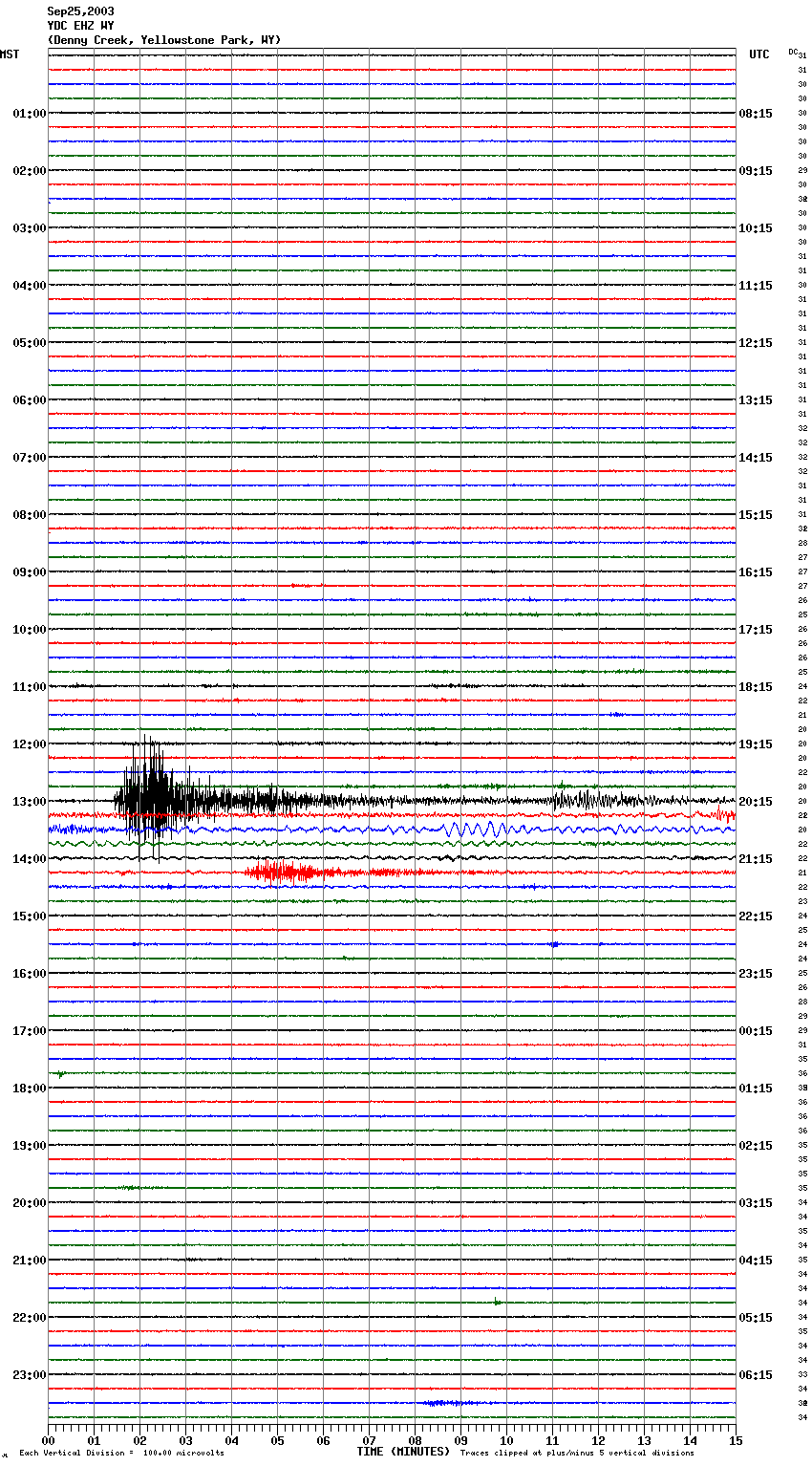Click the vertical division microvolts scale note
Image resolution: width=812 pixels, height=1466 pixels.
point(121,1454)
